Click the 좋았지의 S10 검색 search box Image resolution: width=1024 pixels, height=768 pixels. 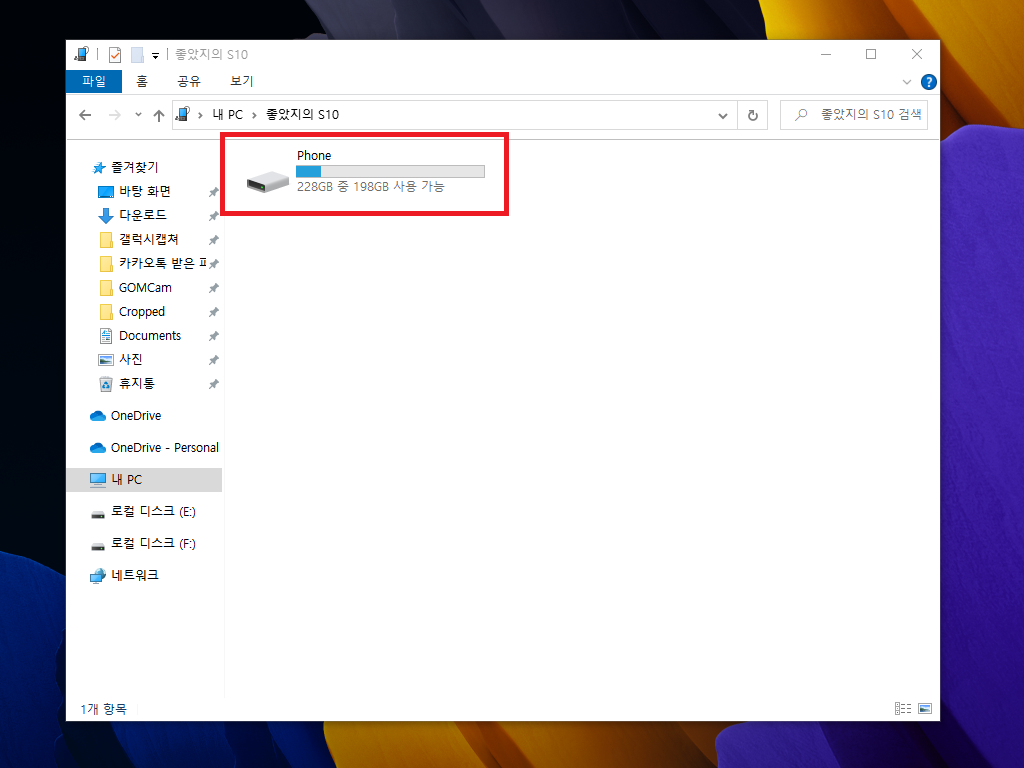click(x=854, y=115)
